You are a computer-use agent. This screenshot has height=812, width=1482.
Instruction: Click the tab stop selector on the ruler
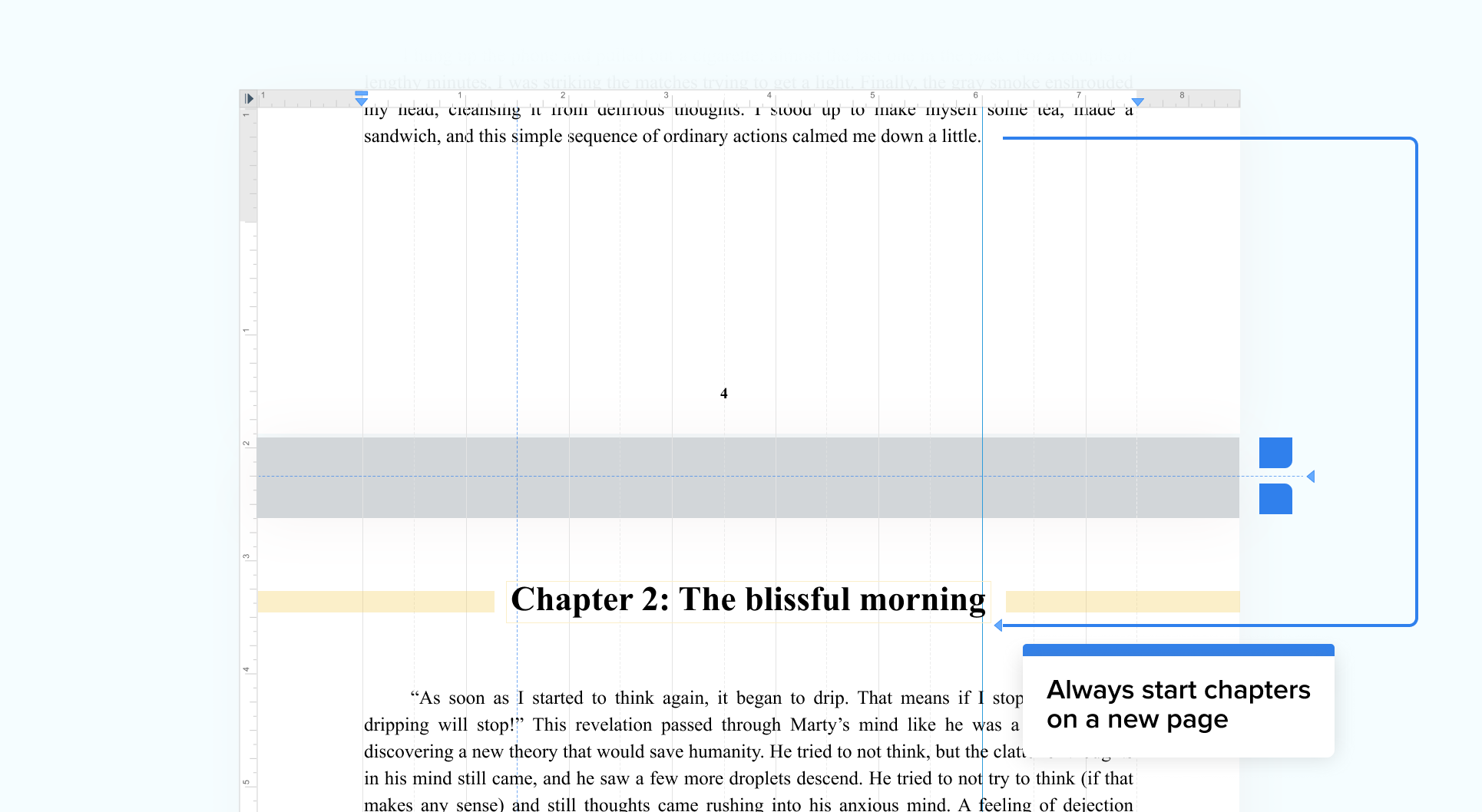coord(248,98)
